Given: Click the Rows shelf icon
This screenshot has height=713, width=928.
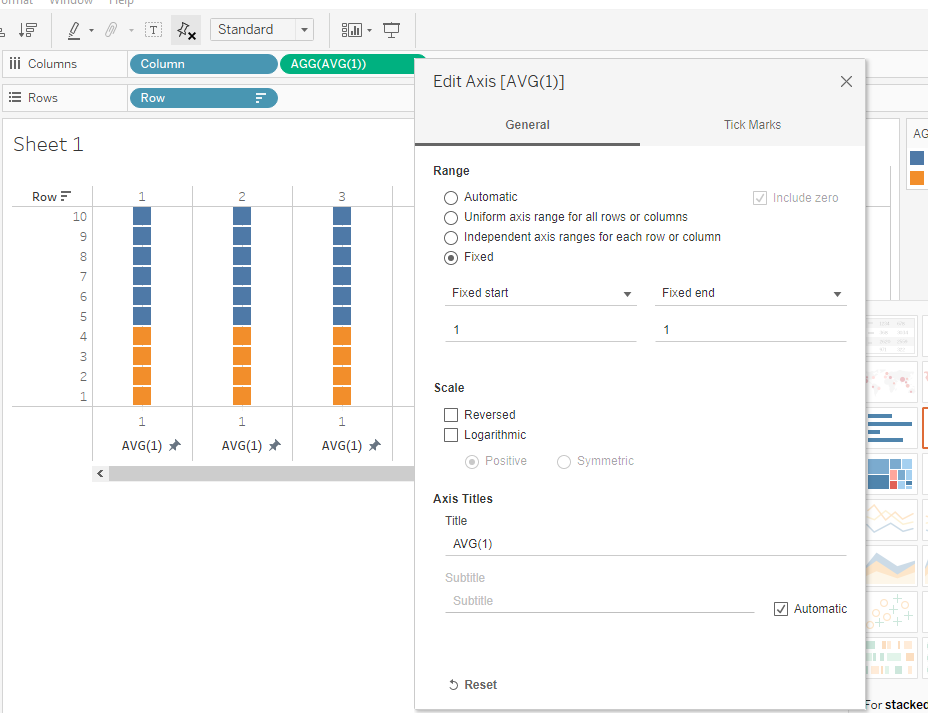Looking at the screenshot, I should 15,97.
